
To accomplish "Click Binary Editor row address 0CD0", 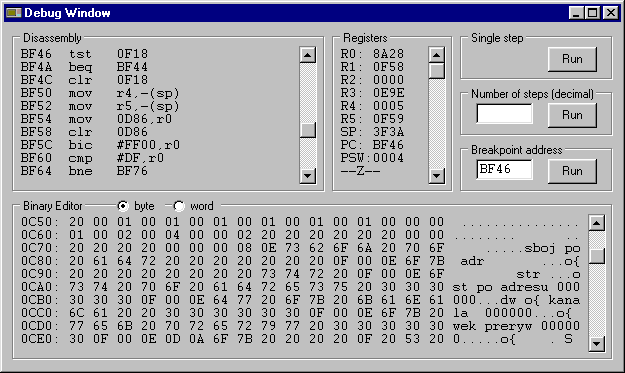I will [40, 326].
